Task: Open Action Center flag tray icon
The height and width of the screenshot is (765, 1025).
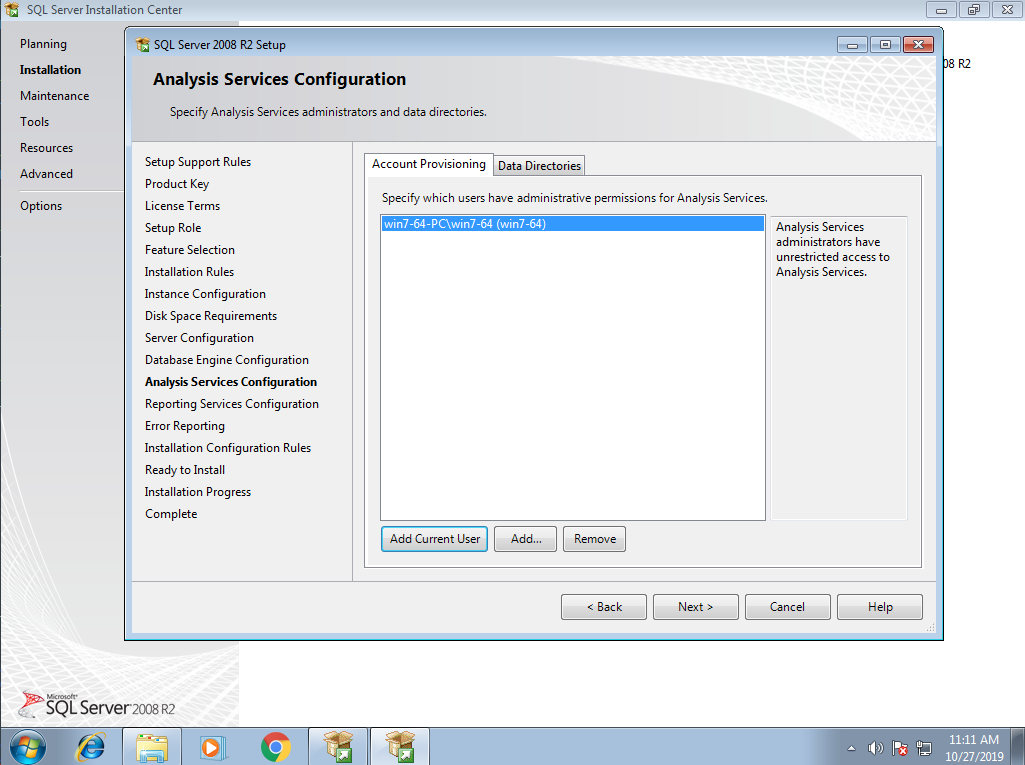Action: click(900, 747)
